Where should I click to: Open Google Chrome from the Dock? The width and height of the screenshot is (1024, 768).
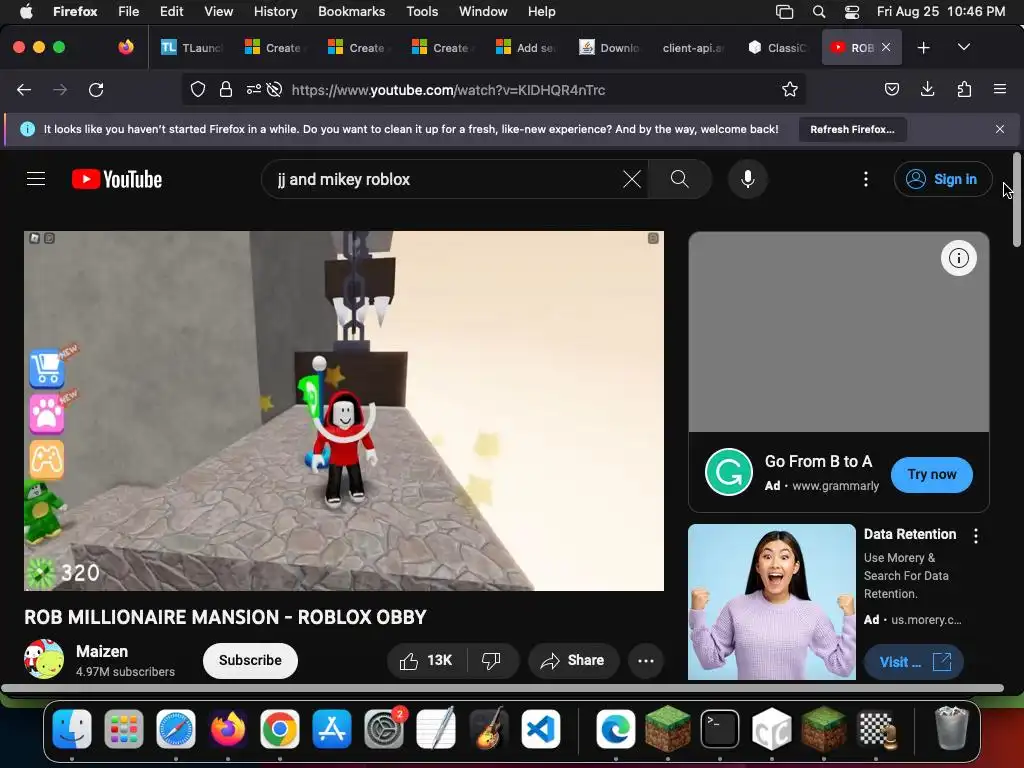[x=280, y=729]
